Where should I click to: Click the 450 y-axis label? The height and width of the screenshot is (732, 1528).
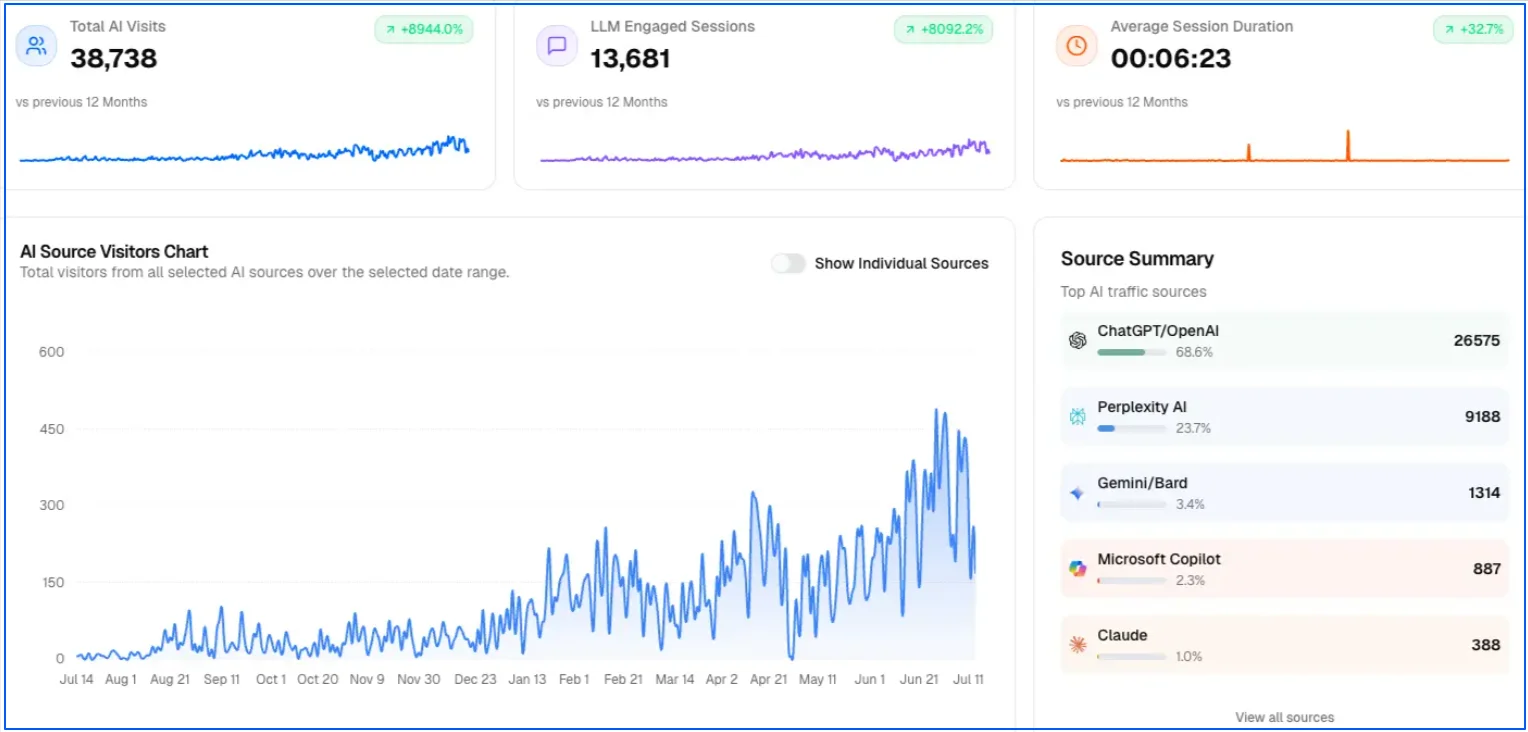51,429
